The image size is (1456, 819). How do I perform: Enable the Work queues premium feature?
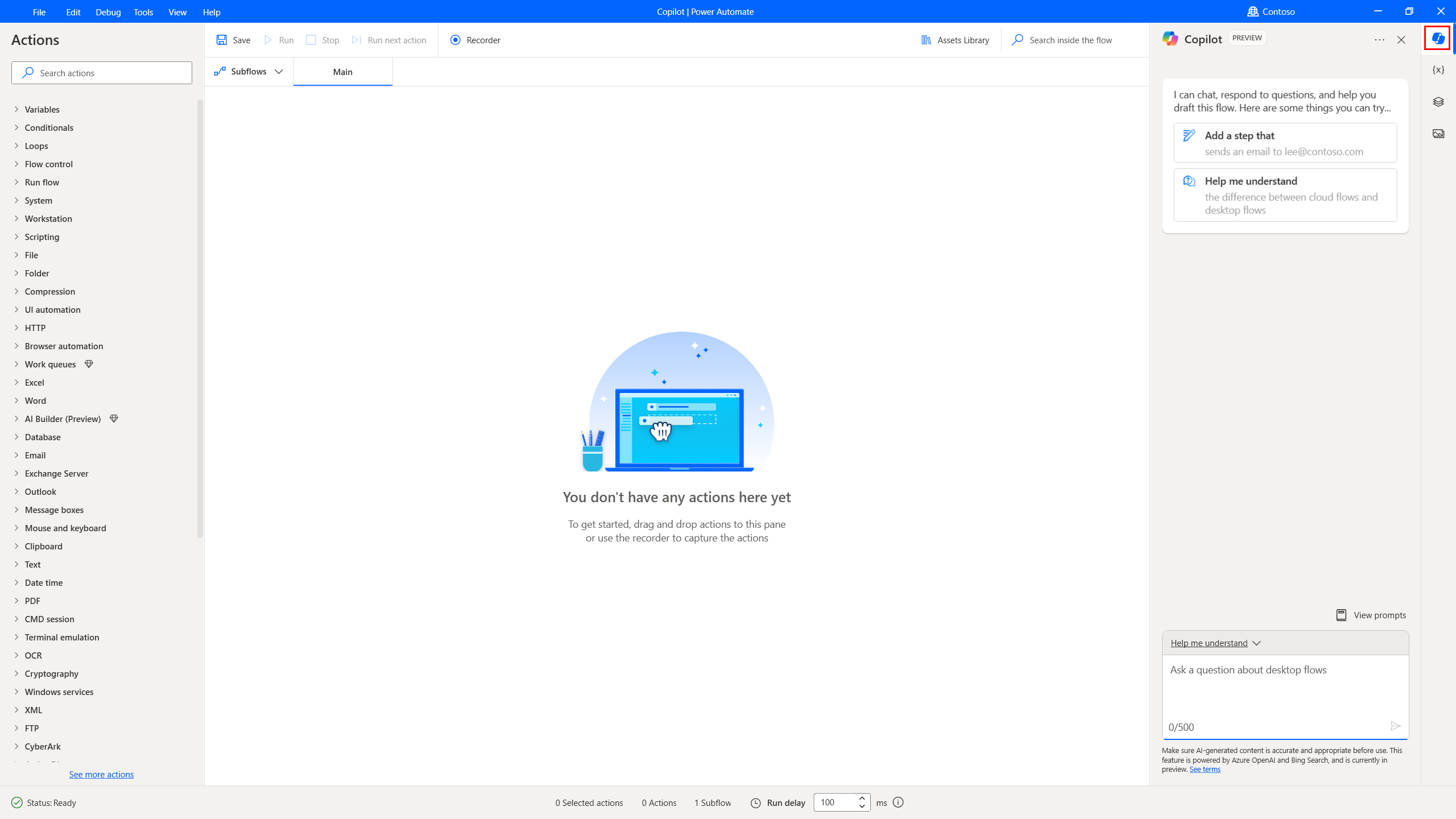(x=89, y=364)
